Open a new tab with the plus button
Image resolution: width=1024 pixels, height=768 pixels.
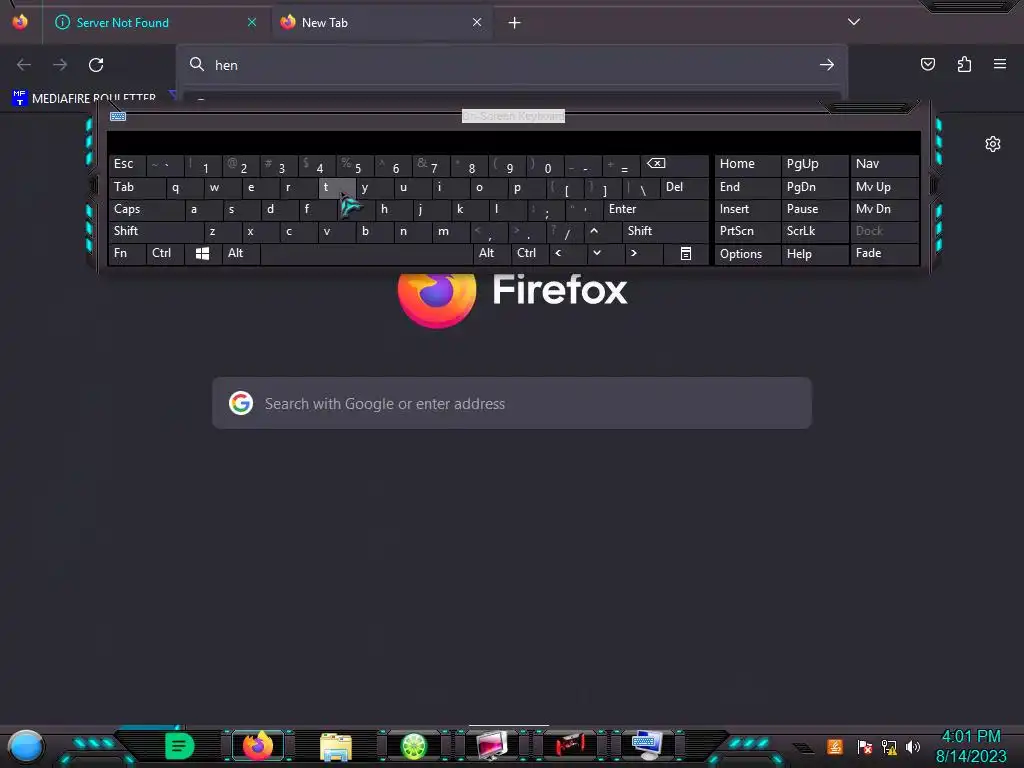(515, 23)
